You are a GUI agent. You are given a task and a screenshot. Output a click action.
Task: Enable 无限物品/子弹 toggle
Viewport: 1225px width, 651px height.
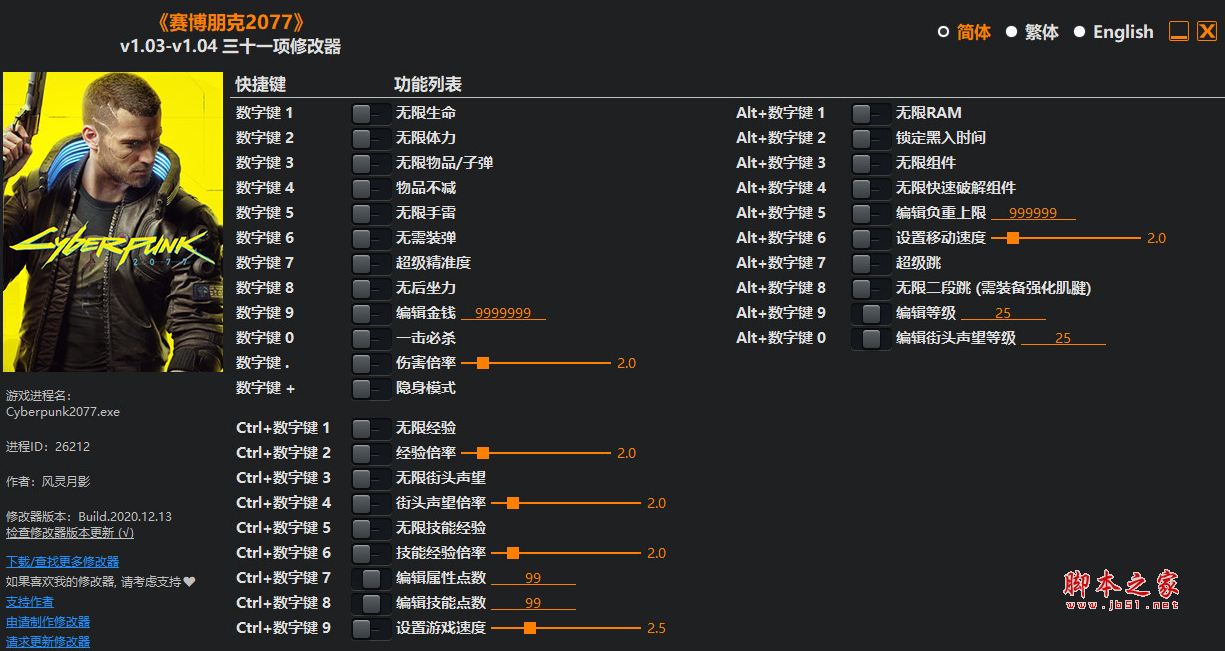(x=371, y=163)
